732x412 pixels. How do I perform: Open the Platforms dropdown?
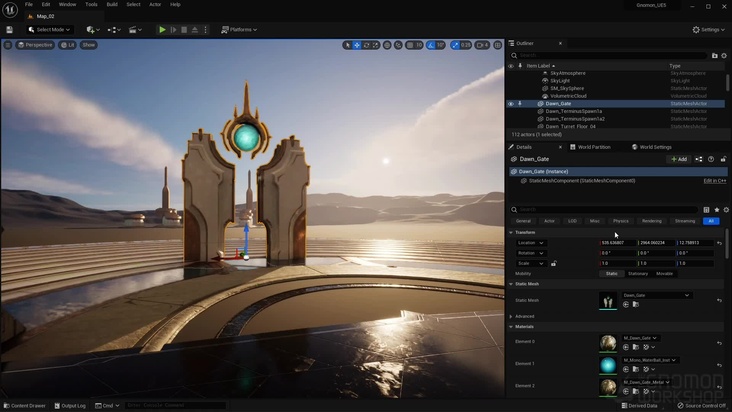click(x=239, y=30)
